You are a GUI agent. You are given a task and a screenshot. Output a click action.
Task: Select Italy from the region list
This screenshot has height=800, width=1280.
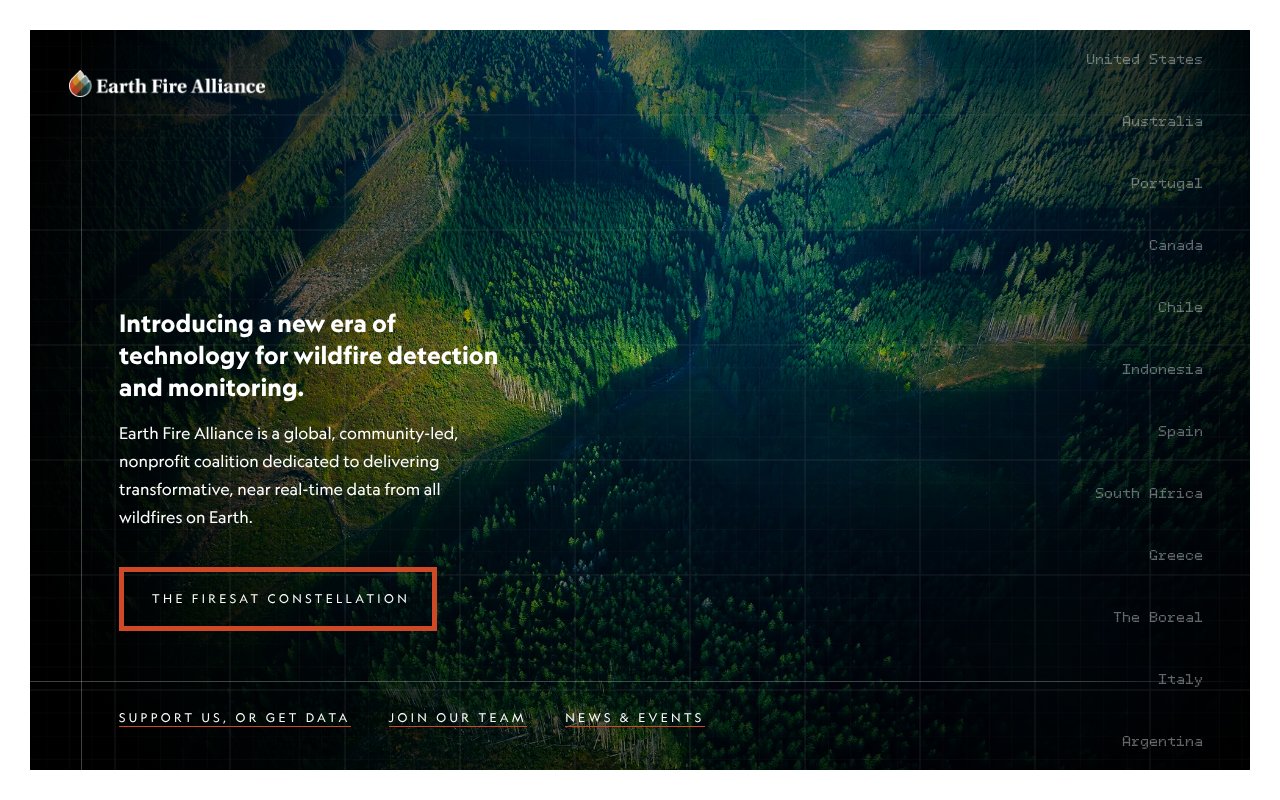coord(1180,679)
